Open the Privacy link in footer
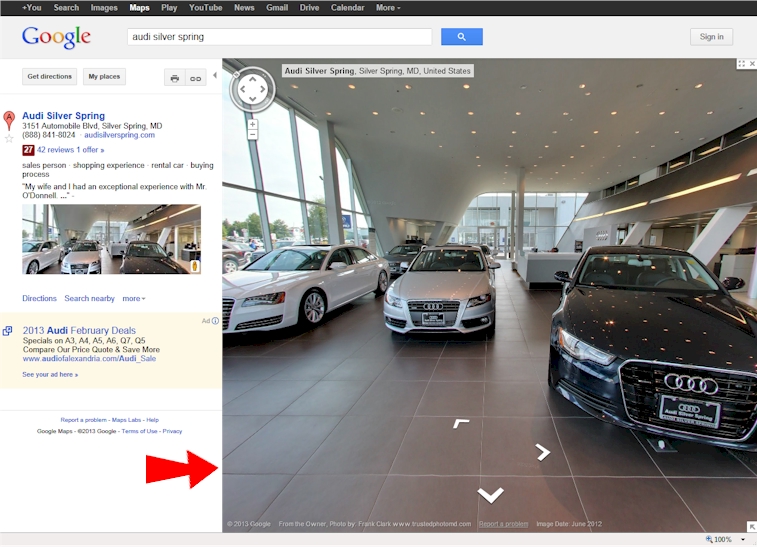757x548 pixels. click(172, 431)
